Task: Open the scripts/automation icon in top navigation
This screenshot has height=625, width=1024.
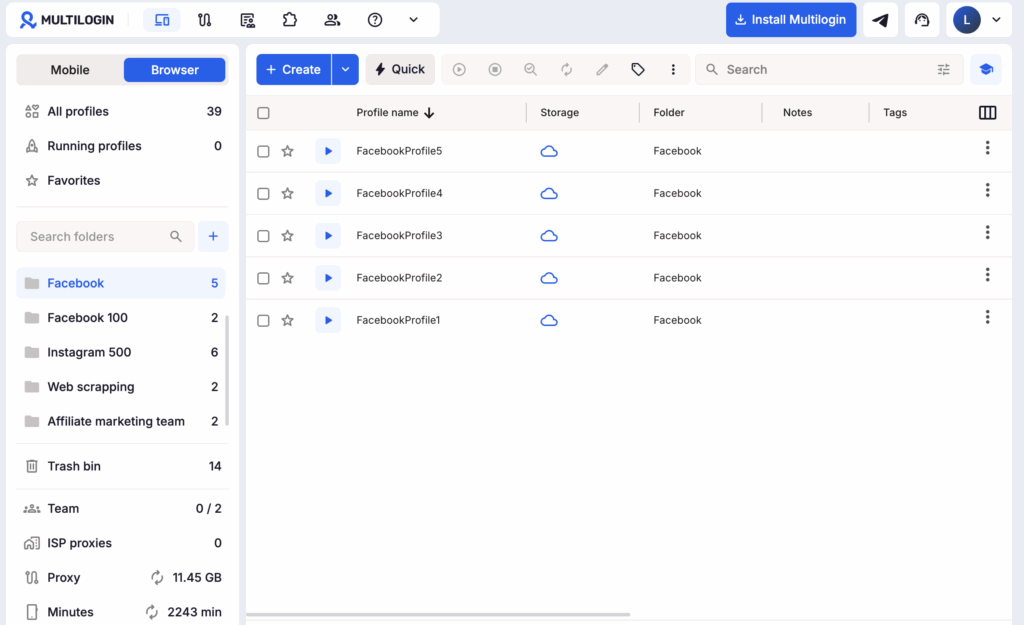Action: click(x=248, y=20)
